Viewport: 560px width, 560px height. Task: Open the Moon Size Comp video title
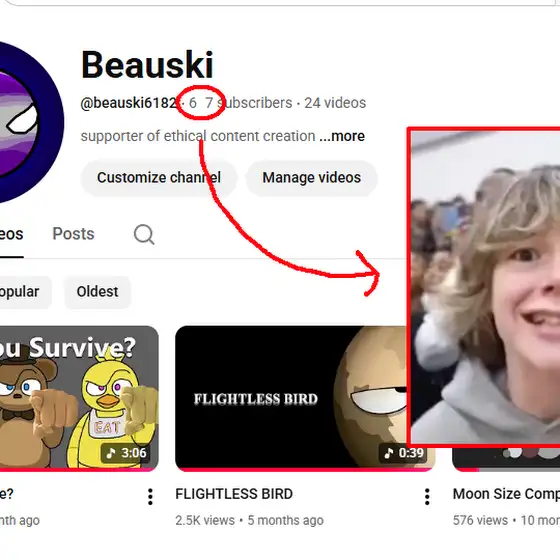(506, 494)
